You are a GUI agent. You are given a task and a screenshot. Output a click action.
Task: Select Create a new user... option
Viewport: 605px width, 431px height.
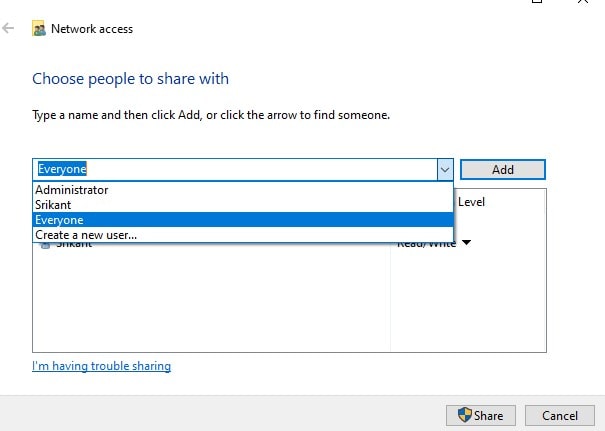point(86,235)
